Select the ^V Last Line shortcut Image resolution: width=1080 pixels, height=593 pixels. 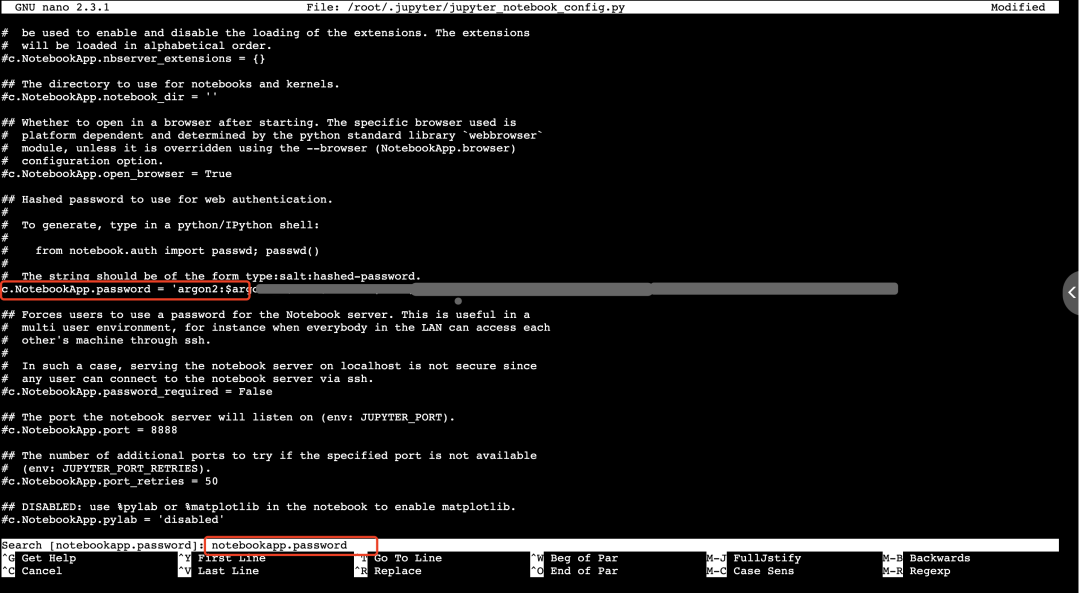[218, 571]
